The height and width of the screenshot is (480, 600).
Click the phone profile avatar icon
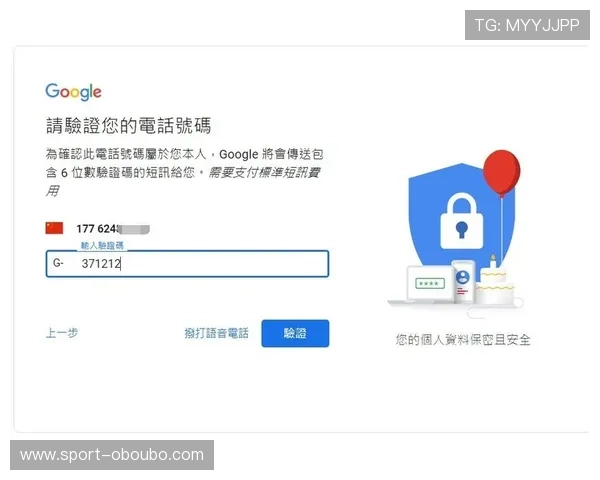[463, 277]
